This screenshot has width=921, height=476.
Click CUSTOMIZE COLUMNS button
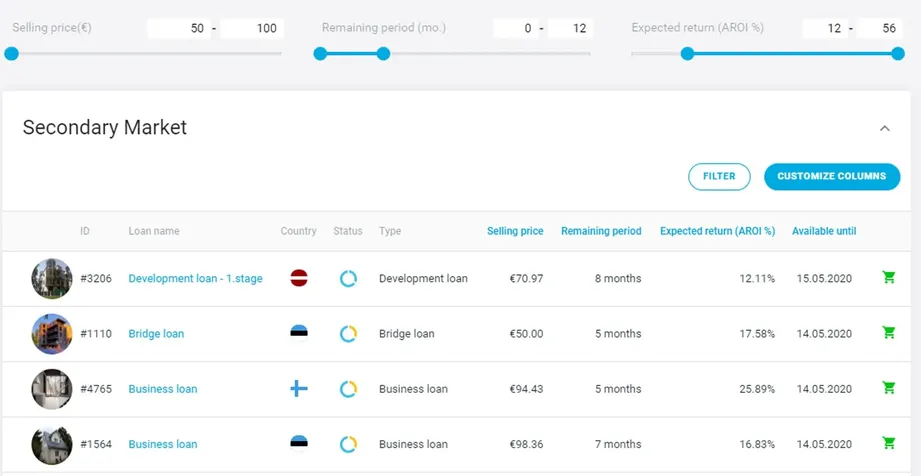coord(832,176)
